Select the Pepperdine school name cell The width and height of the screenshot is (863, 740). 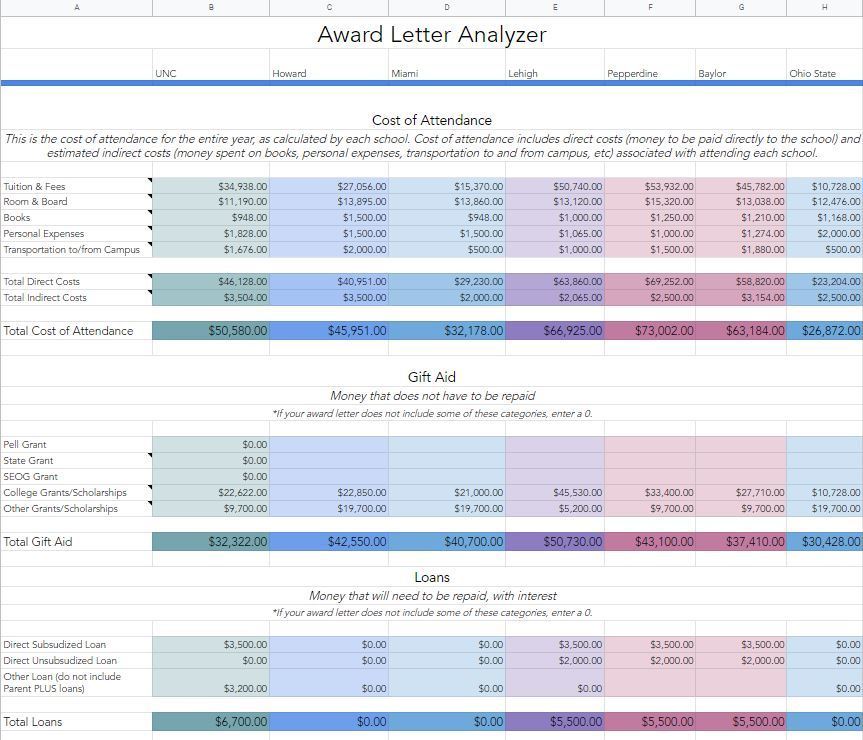(x=649, y=73)
